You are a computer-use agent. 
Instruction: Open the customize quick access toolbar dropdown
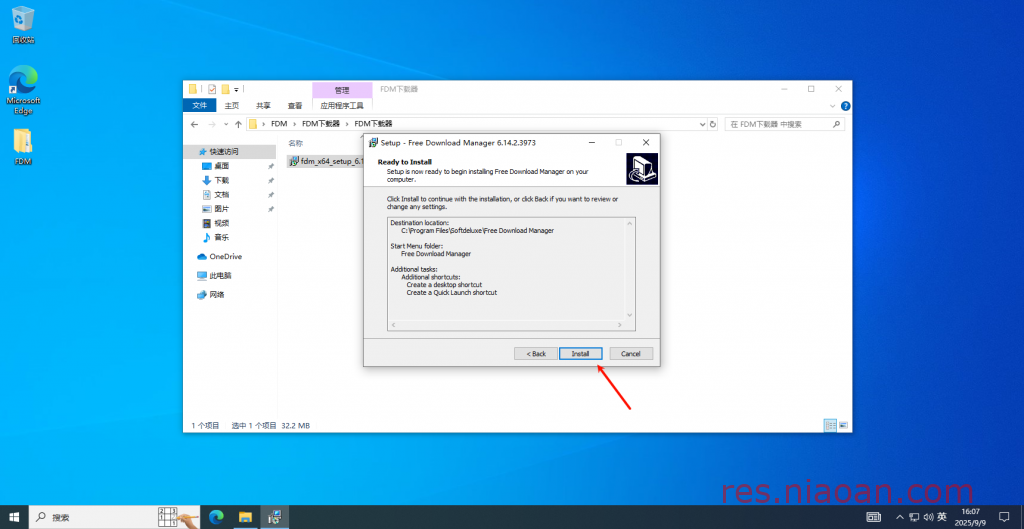coord(236,89)
